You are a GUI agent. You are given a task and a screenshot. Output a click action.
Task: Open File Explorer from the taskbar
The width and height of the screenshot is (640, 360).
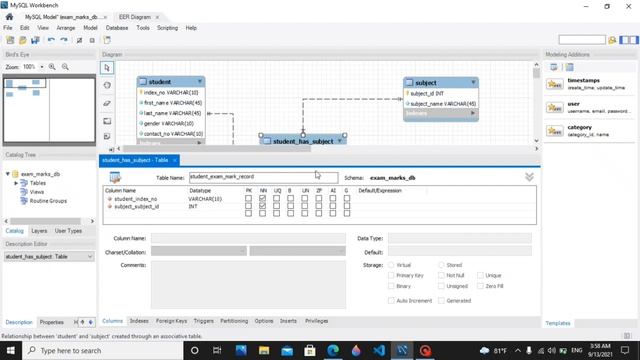point(264,351)
